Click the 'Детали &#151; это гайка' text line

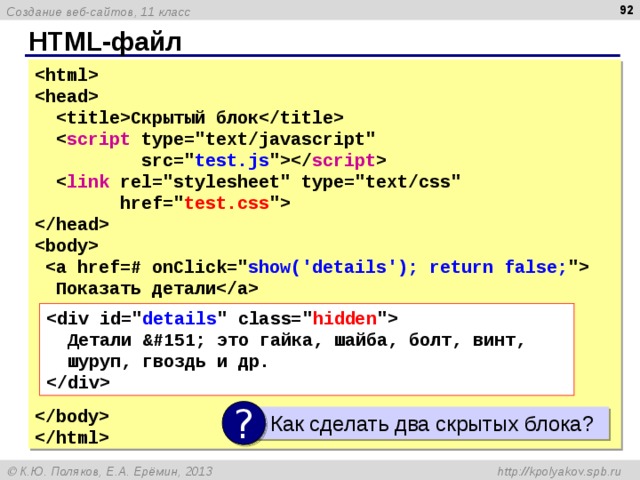click(x=296, y=340)
